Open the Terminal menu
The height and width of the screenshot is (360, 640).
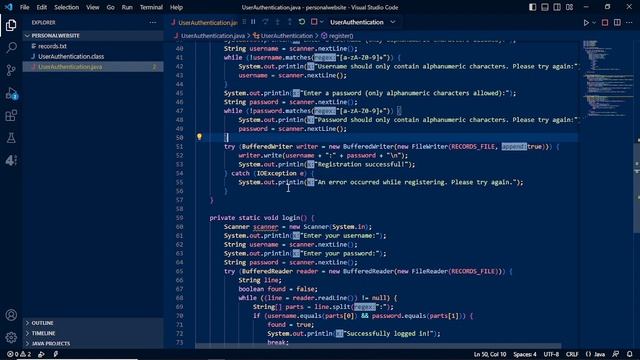point(151,7)
